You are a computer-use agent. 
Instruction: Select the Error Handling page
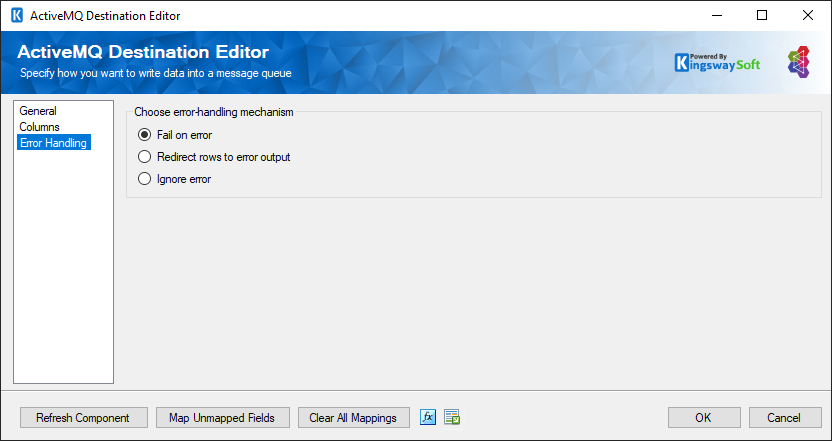[54, 143]
